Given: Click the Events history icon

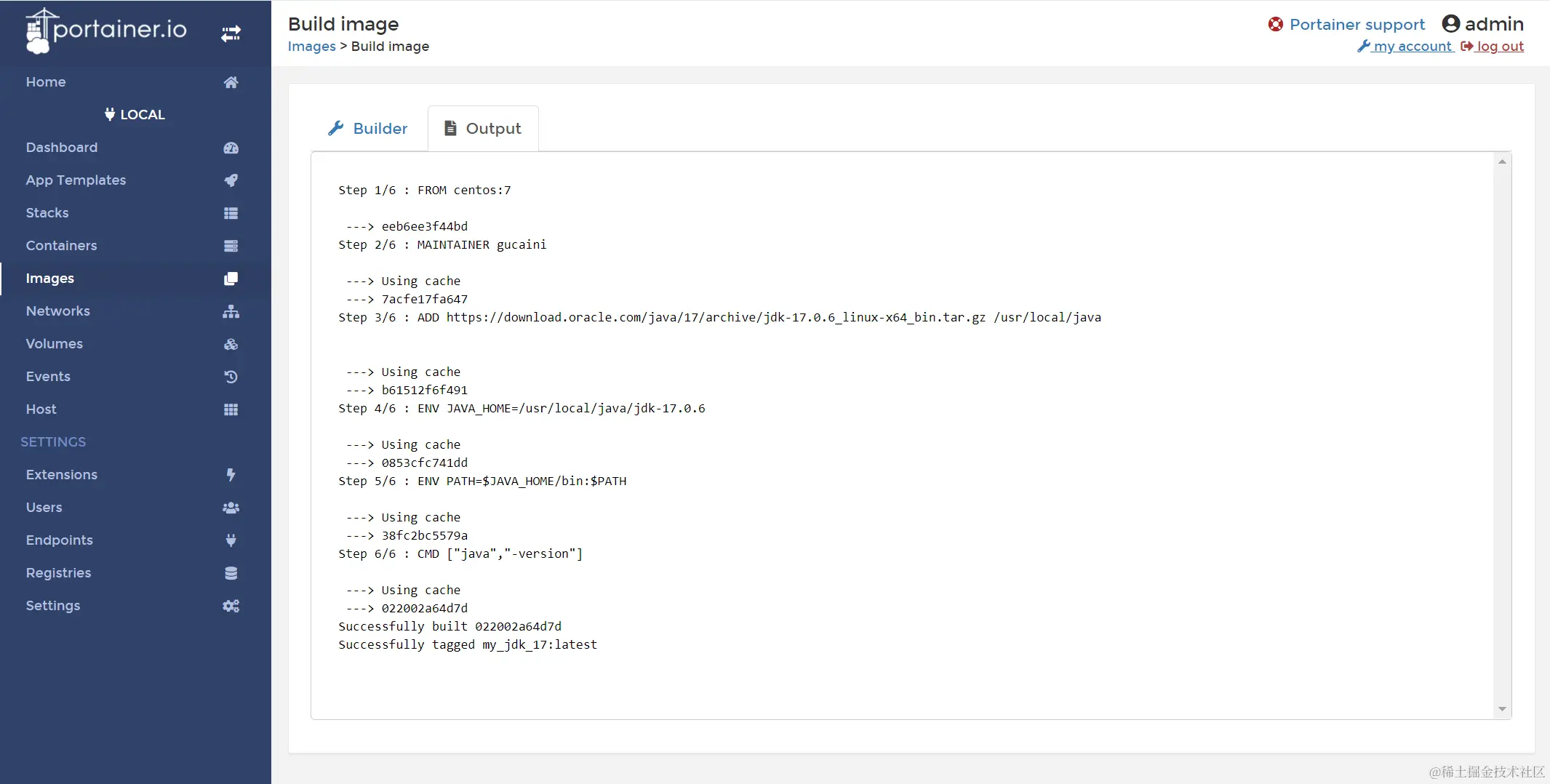Looking at the screenshot, I should click(x=231, y=377).
